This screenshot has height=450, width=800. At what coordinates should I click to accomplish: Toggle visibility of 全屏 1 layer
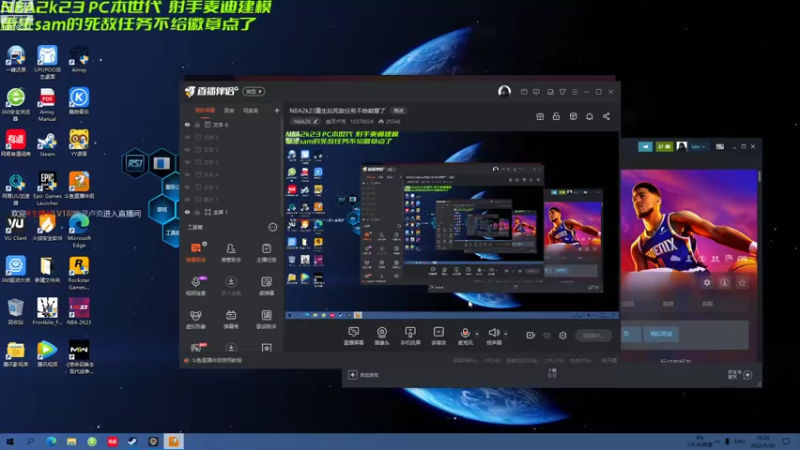click(x=187, y=212)
